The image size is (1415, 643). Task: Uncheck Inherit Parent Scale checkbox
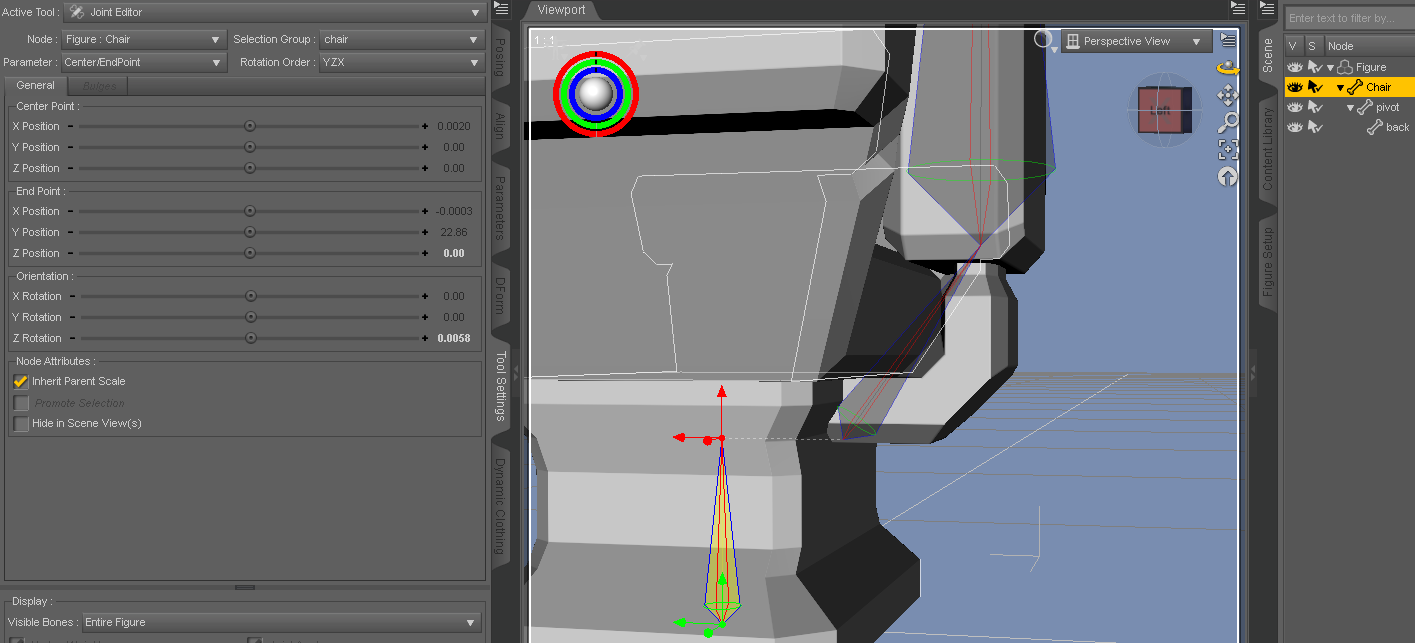[x=21, y=381]
